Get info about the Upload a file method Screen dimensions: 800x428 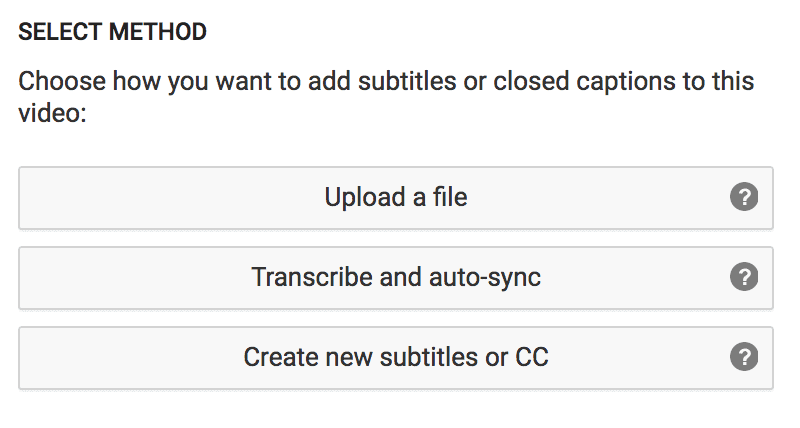pos(744,197)
